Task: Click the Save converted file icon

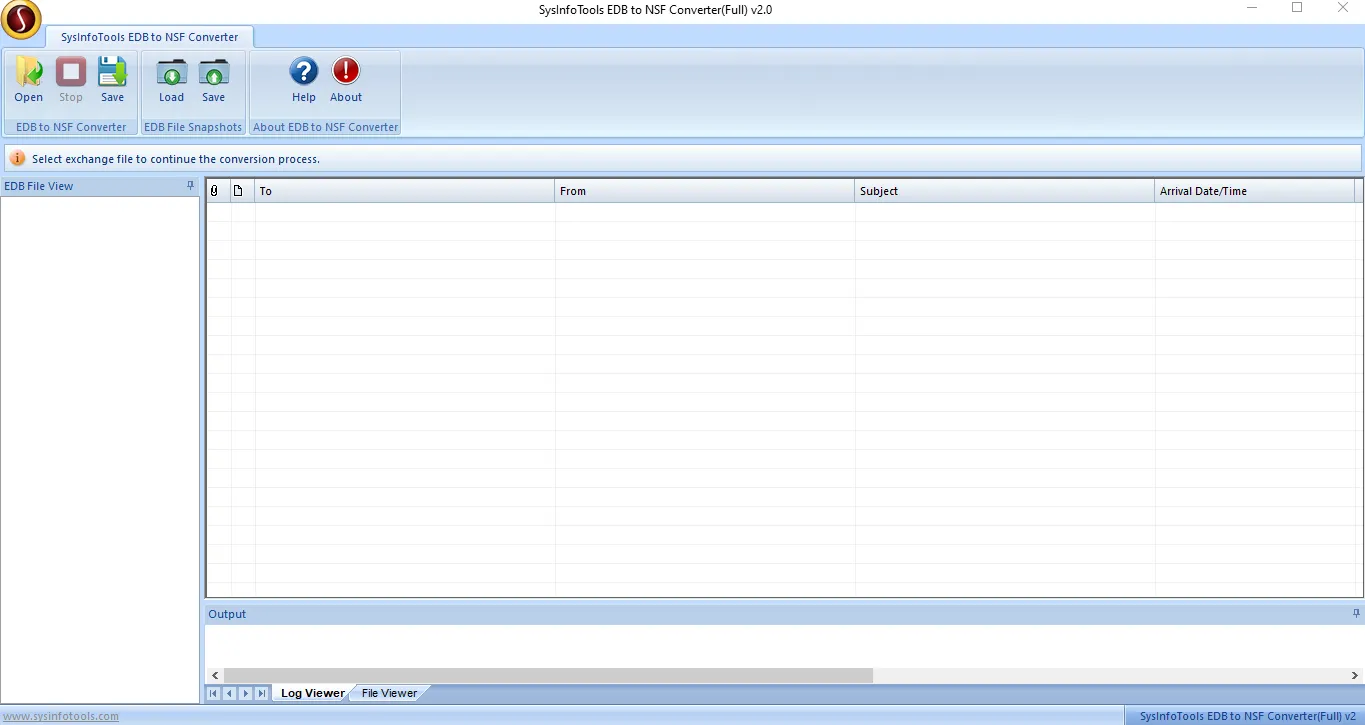Action: click(113, 74)
